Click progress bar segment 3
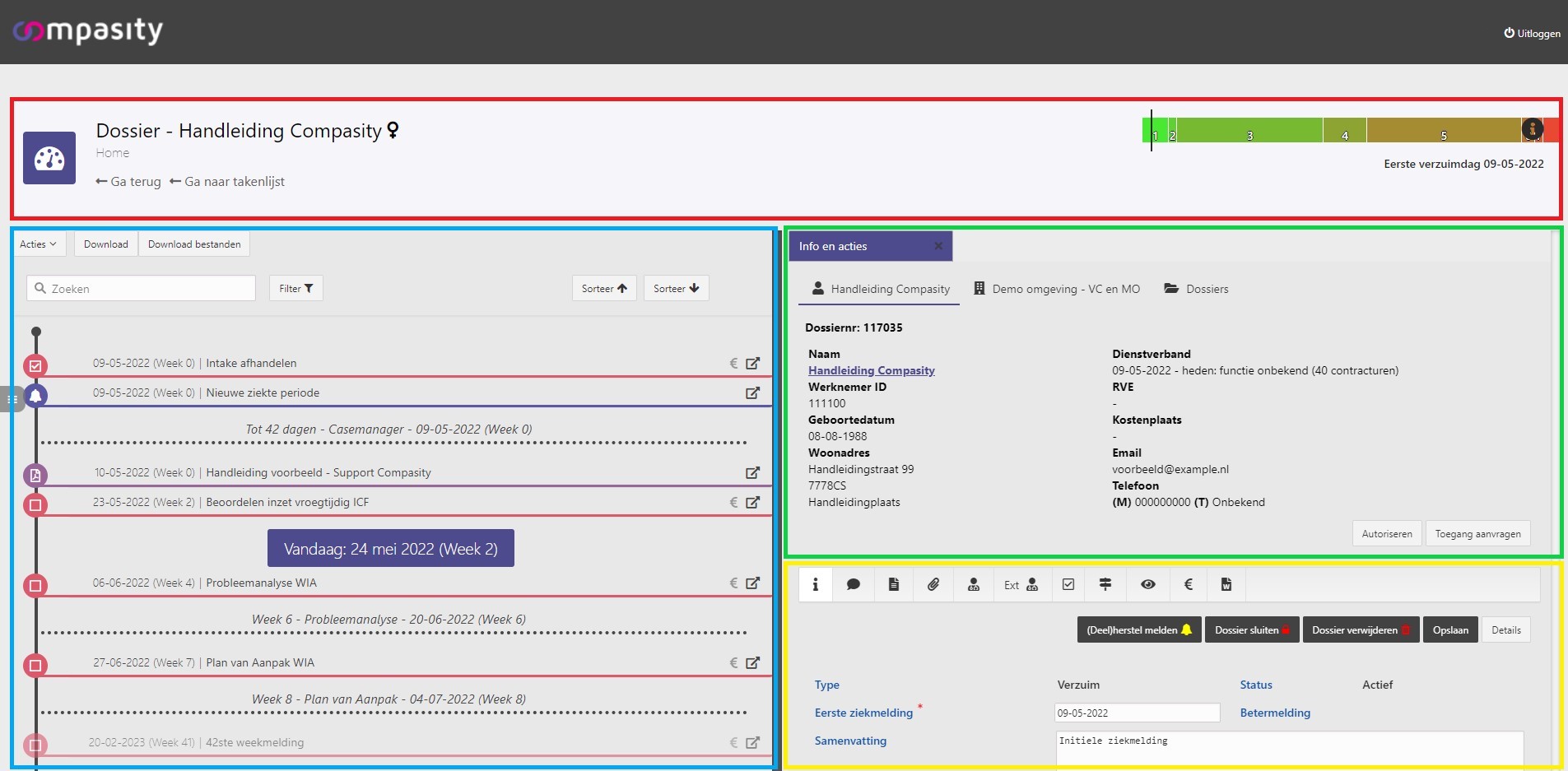Viewport: 1568px width, 771px height. (1249, 130)
